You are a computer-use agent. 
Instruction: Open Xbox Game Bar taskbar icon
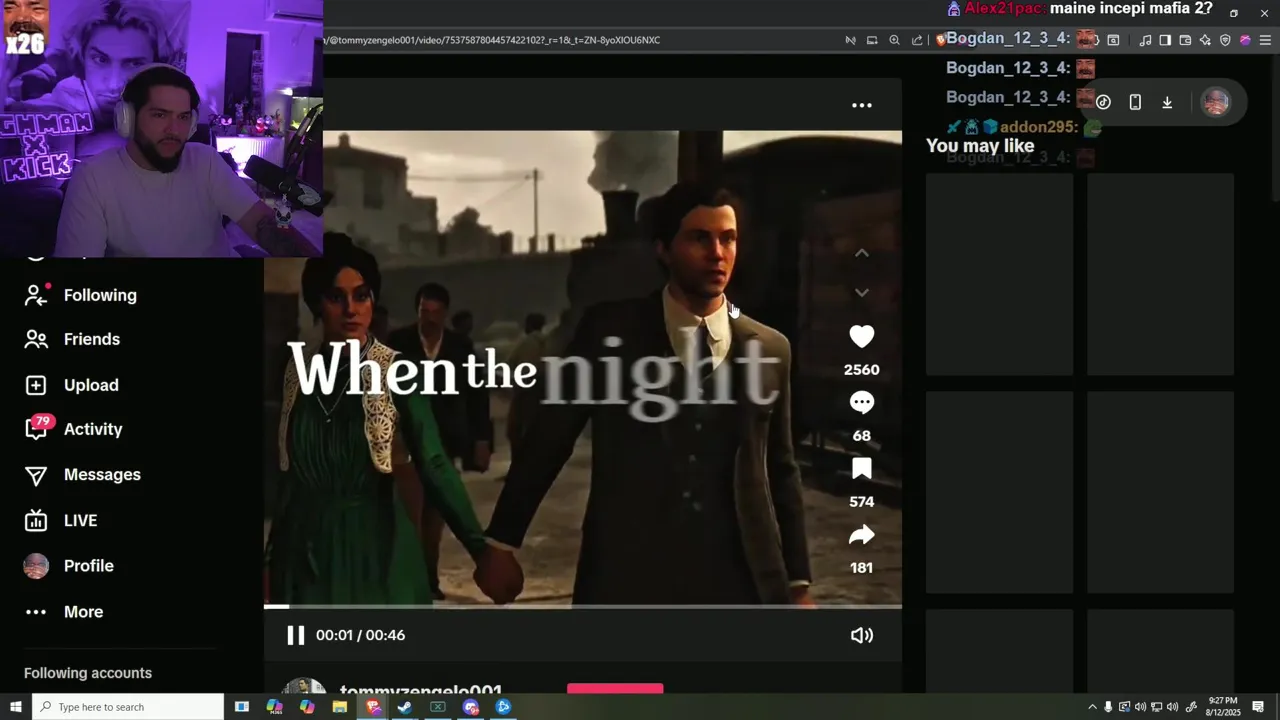click(438, 707)
